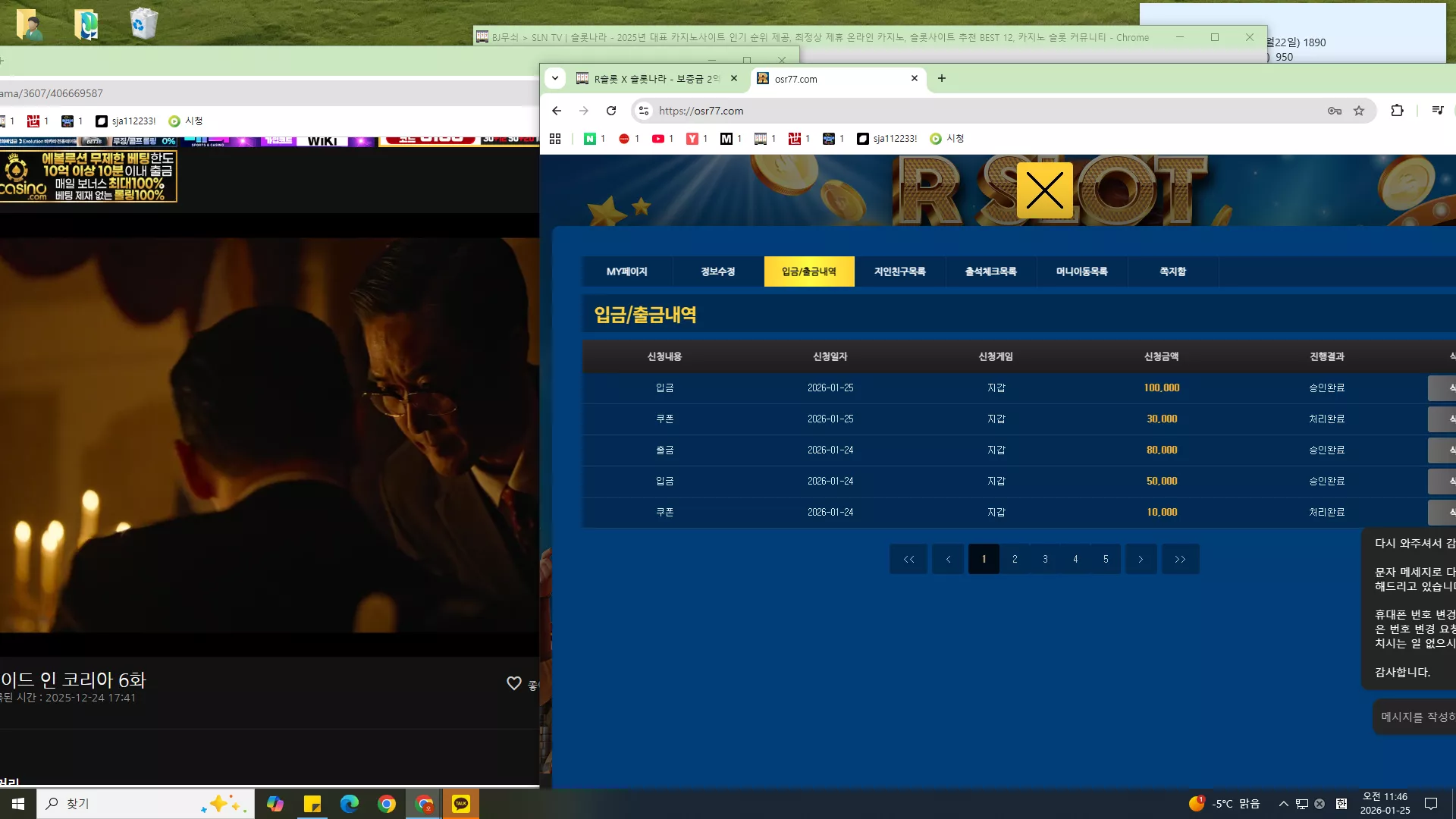
Task: Select page 3 in pagination
Action: click(1045, 559)
